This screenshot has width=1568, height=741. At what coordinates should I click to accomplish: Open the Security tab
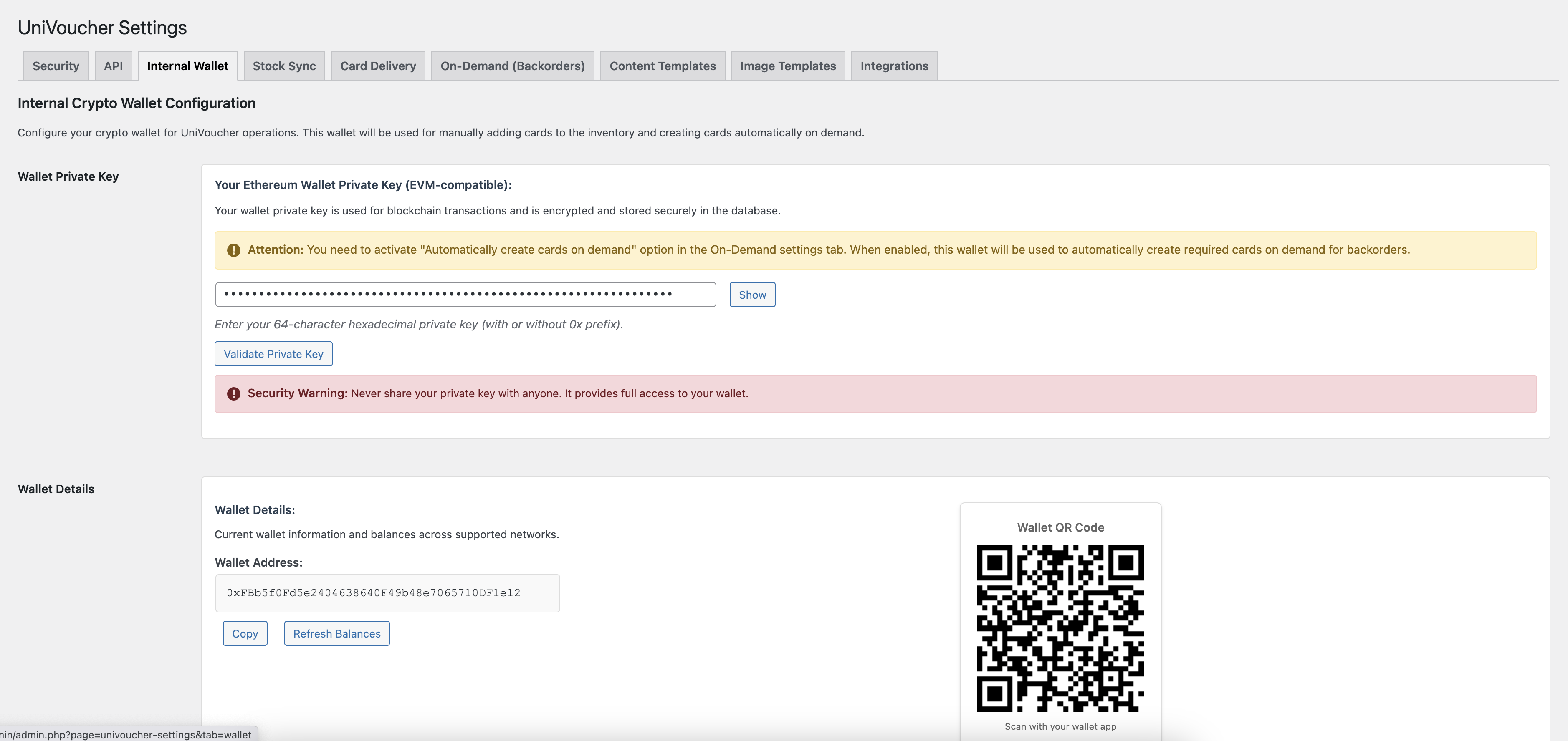(56, 66)
